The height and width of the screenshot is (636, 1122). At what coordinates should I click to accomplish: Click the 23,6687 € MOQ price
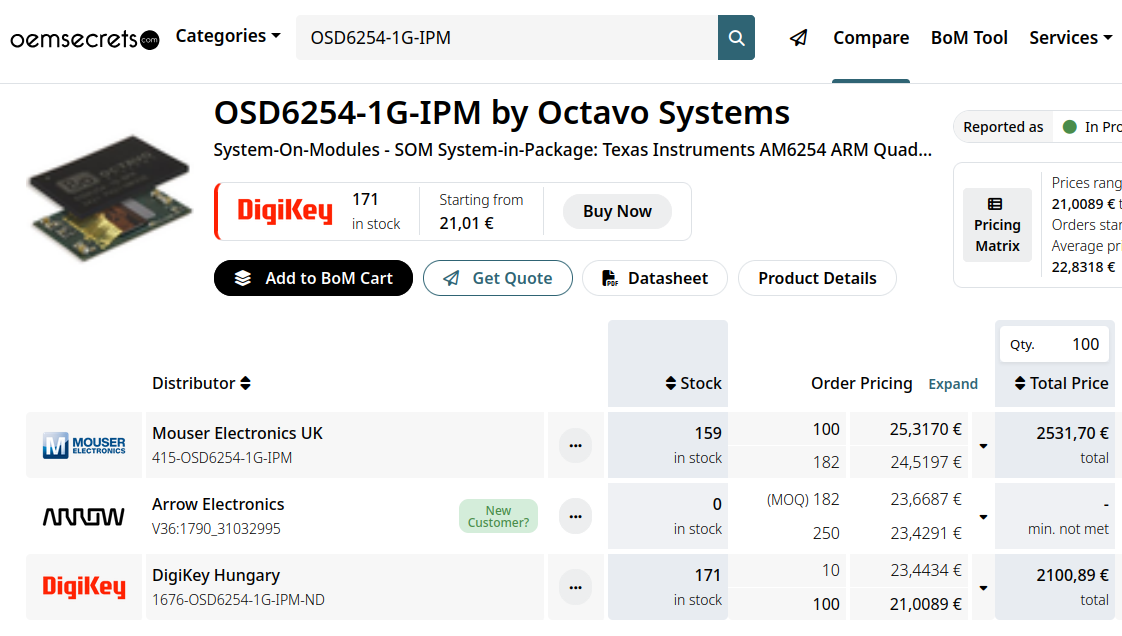pyautogui.click(x=925, y=499)
